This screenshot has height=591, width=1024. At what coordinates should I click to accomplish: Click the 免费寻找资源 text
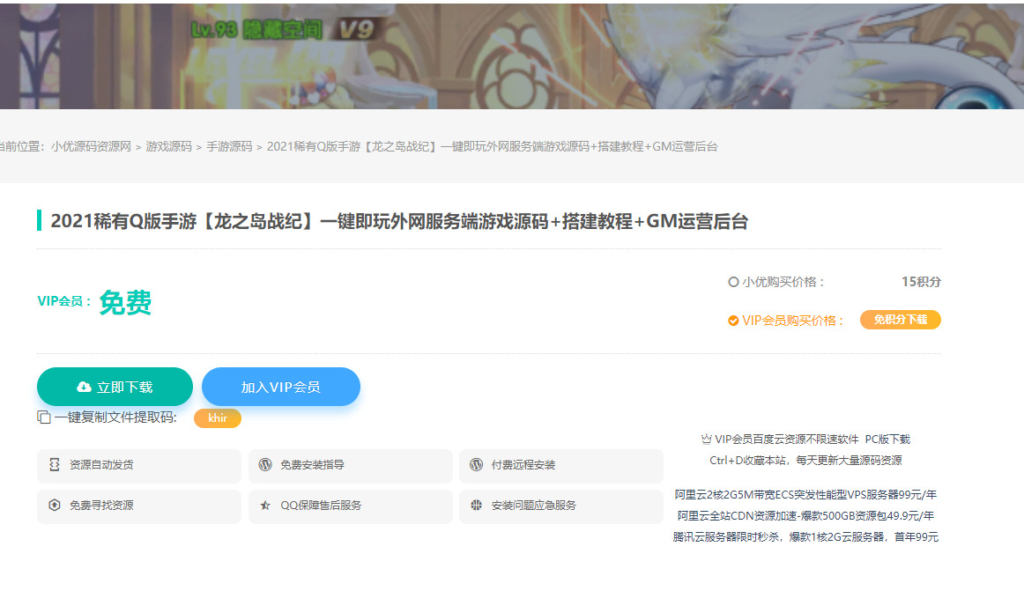[101, 505]
